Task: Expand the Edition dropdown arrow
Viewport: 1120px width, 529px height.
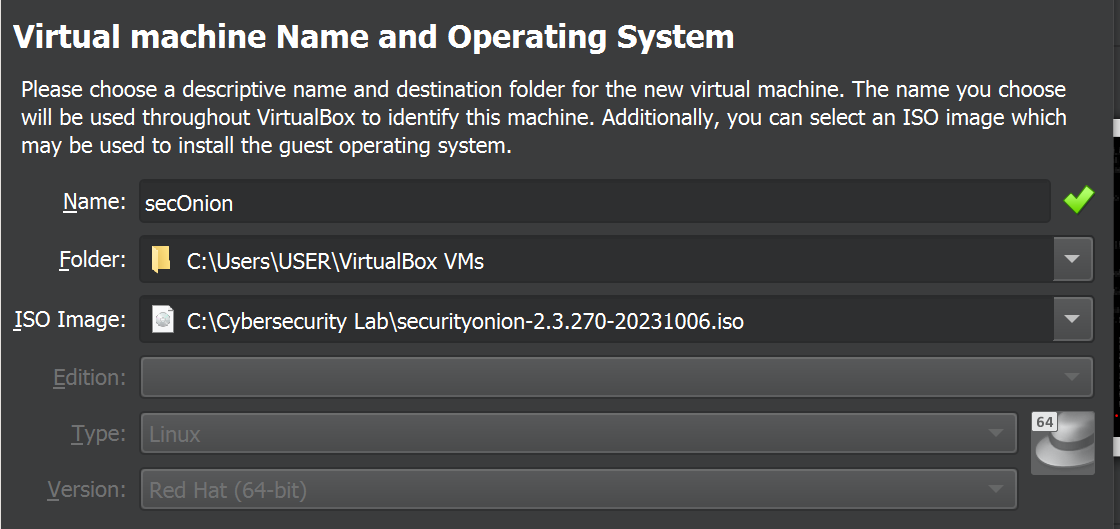Action: [x=1072, y=378]
